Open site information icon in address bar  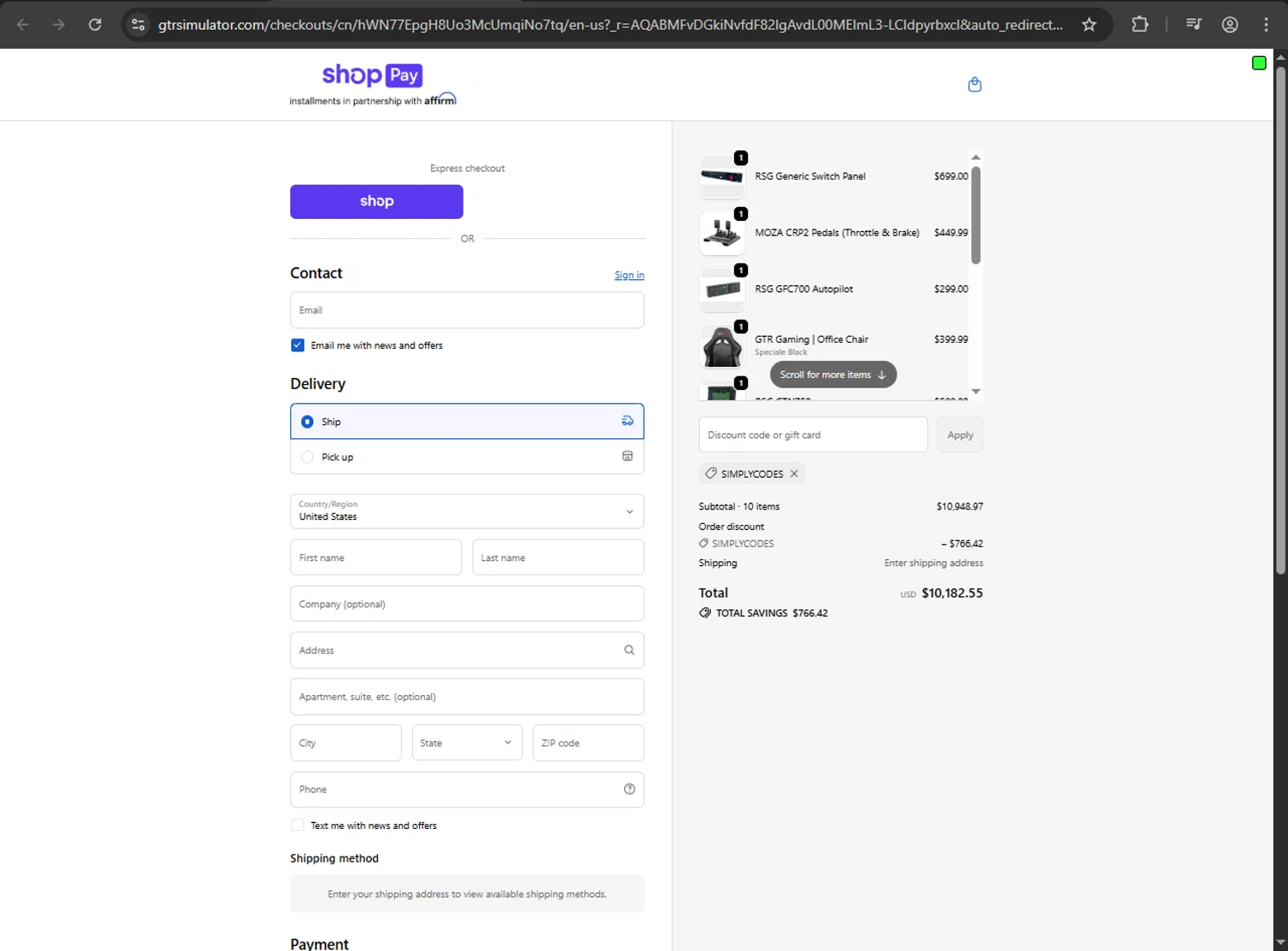(x=138, y=25)
